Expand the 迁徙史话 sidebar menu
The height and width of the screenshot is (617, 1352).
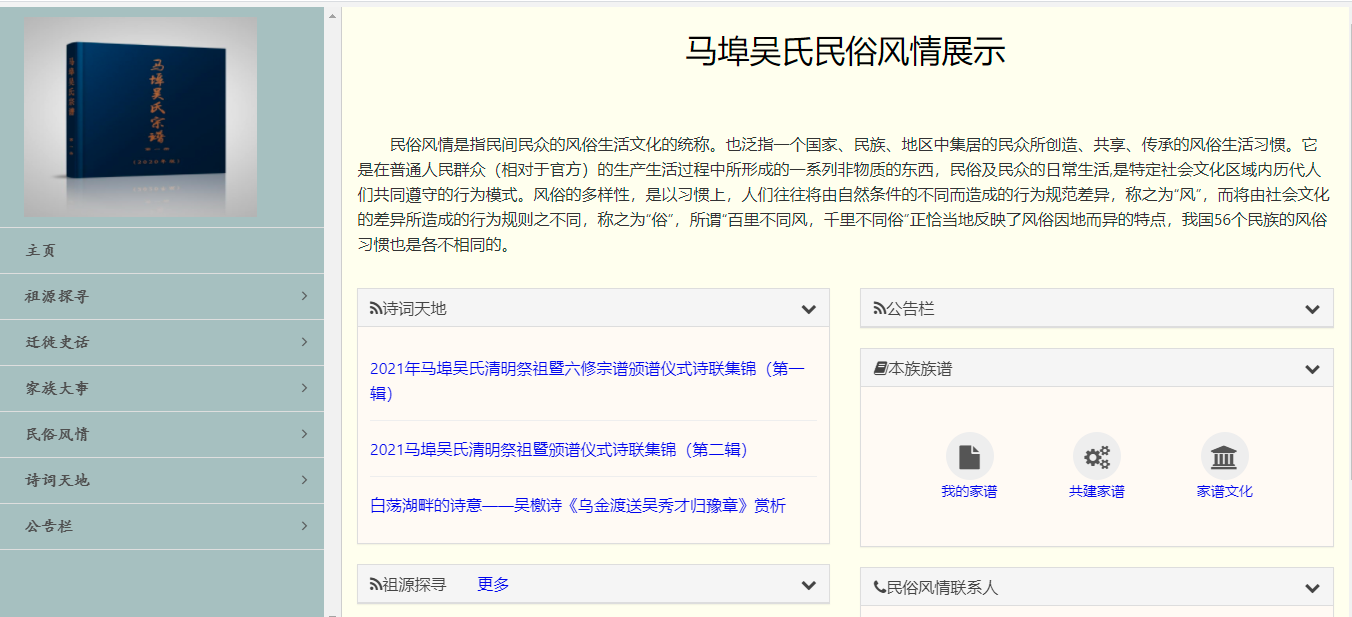click(x=162, y=342)
